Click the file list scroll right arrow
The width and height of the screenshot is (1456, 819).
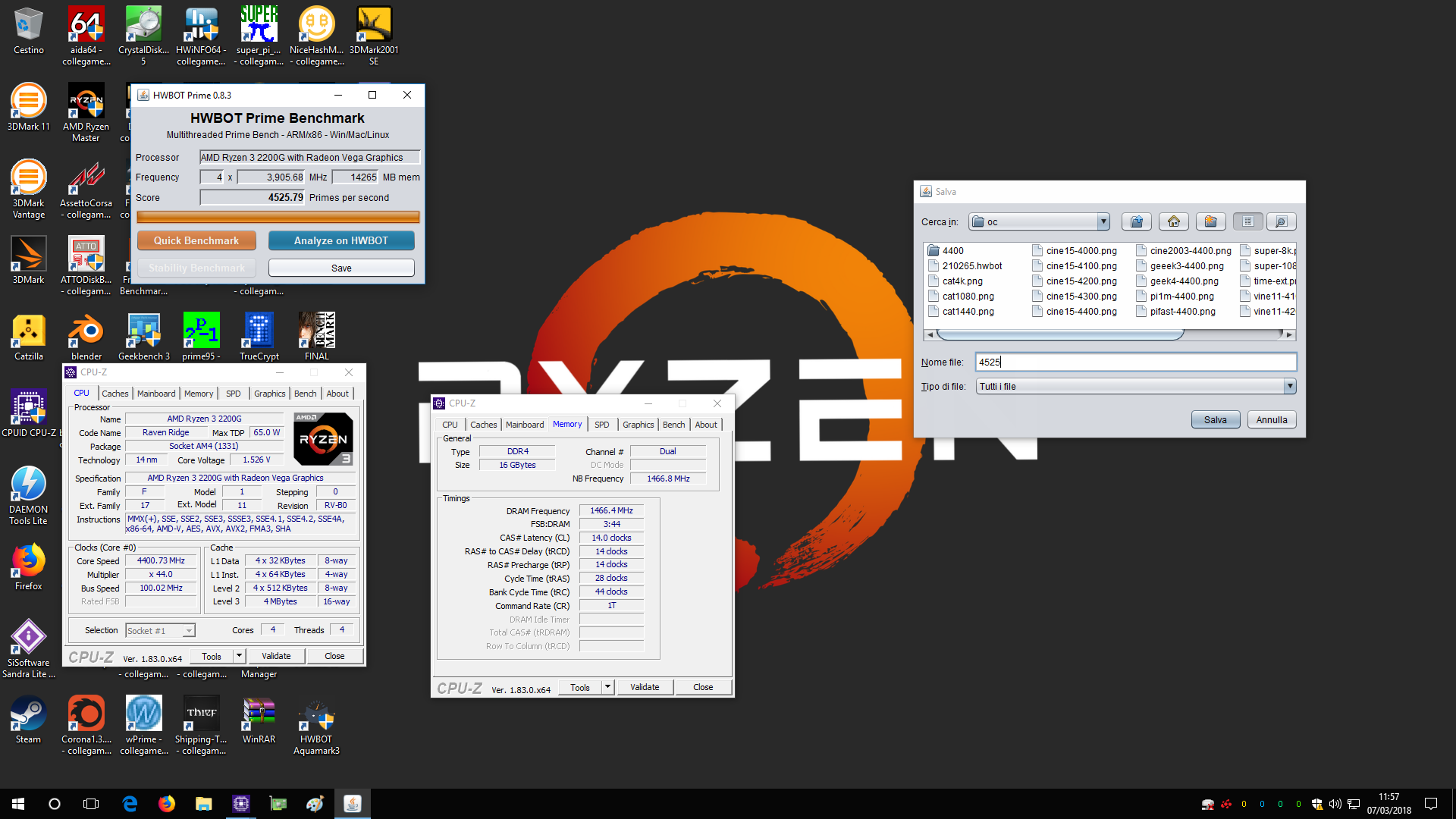coord(1289,334)
